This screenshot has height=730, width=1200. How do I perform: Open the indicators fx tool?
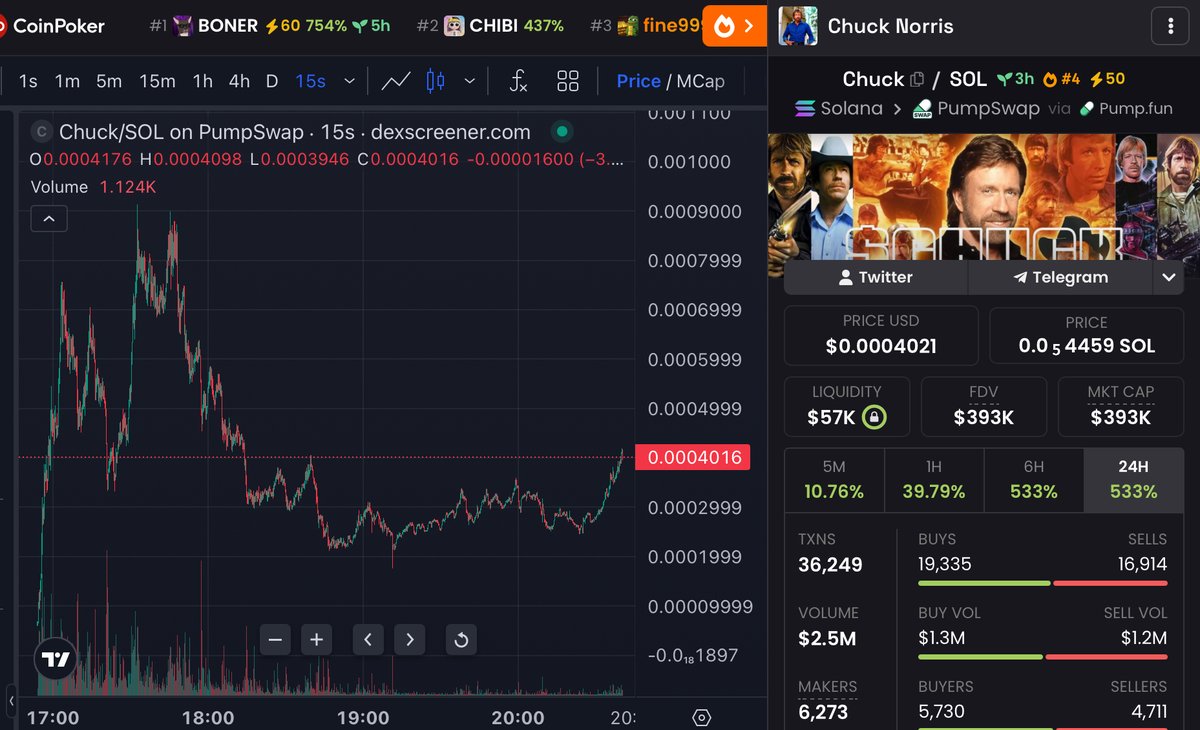[518, 81]
